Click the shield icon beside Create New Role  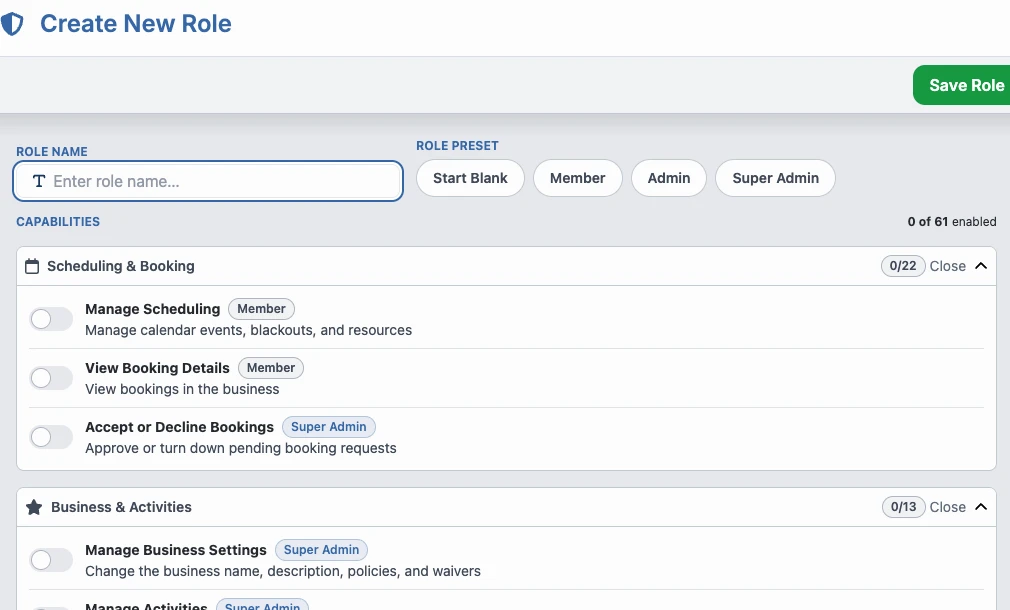[12, 24]
